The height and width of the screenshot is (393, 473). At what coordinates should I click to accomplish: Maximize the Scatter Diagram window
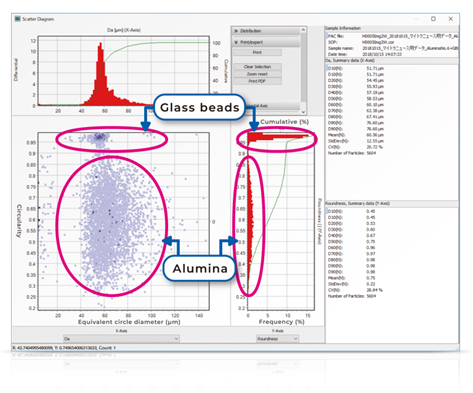(433, 19)
